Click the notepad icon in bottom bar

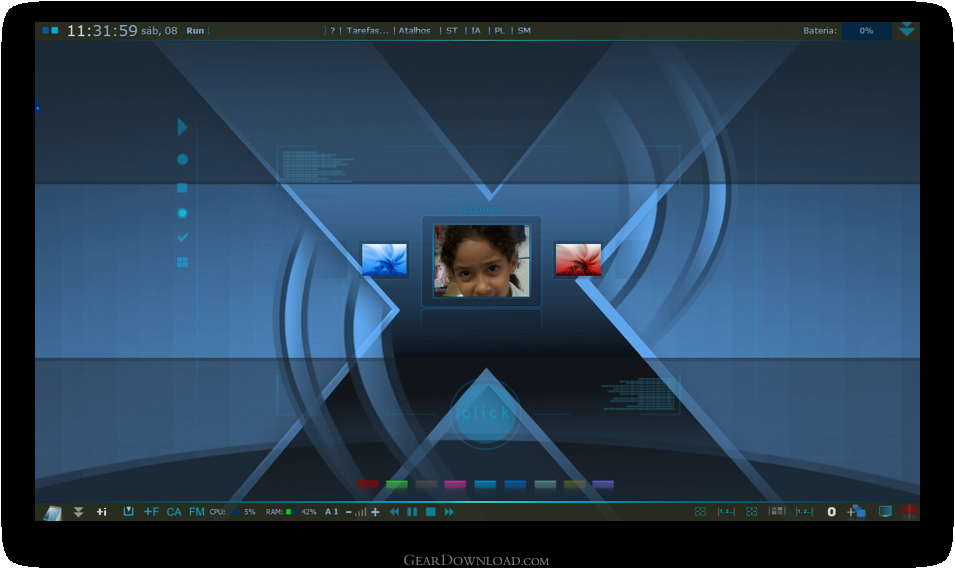click(52, 512)
